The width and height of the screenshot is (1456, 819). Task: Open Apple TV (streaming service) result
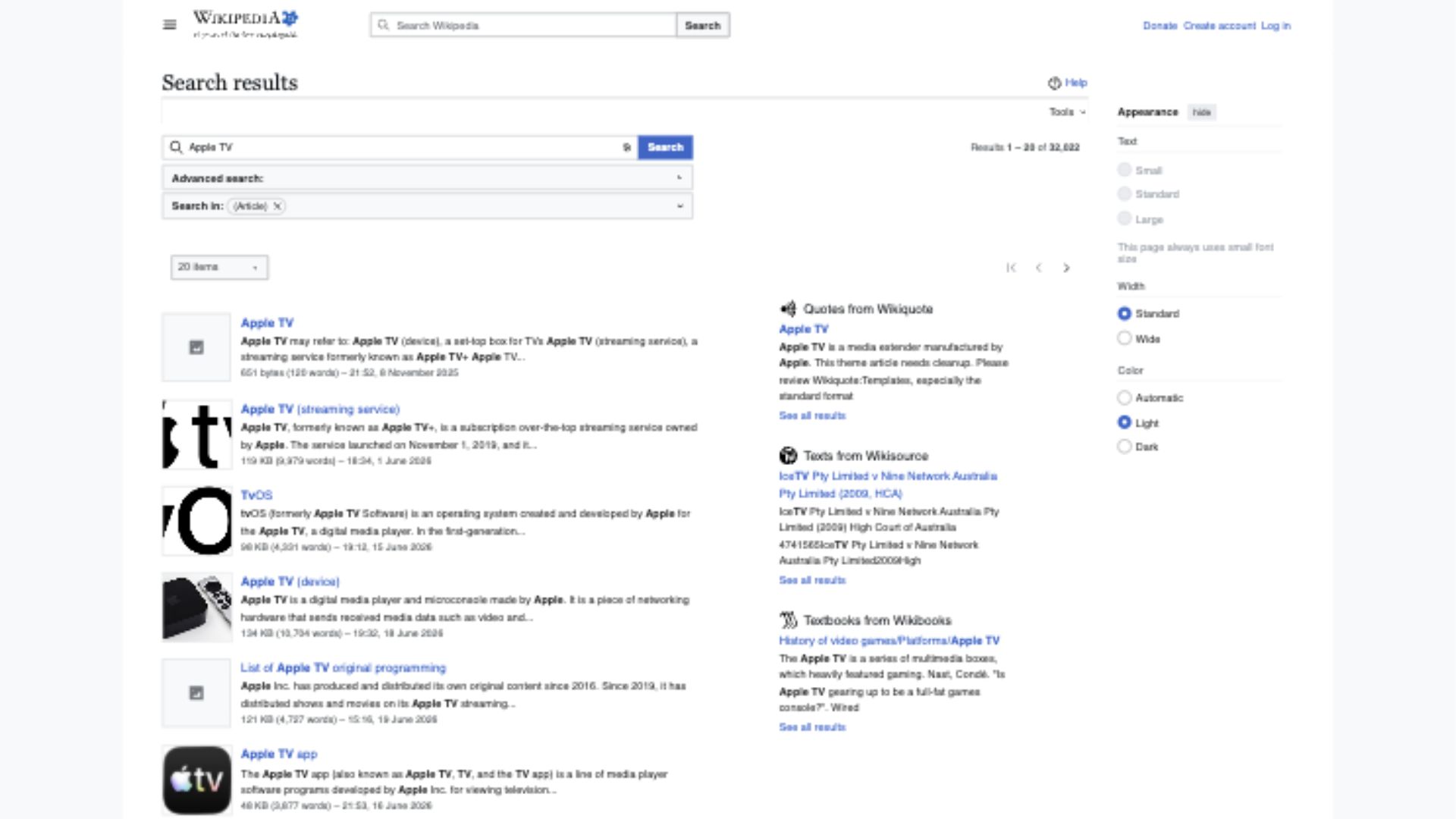coord(320,409)
